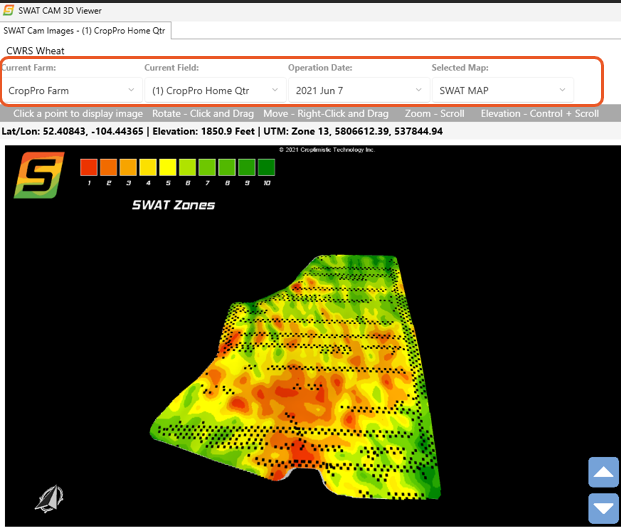This screenshot has width=621, height=529.
Task: Click 'Click a point to display image' hint
Action: point(78,114)
